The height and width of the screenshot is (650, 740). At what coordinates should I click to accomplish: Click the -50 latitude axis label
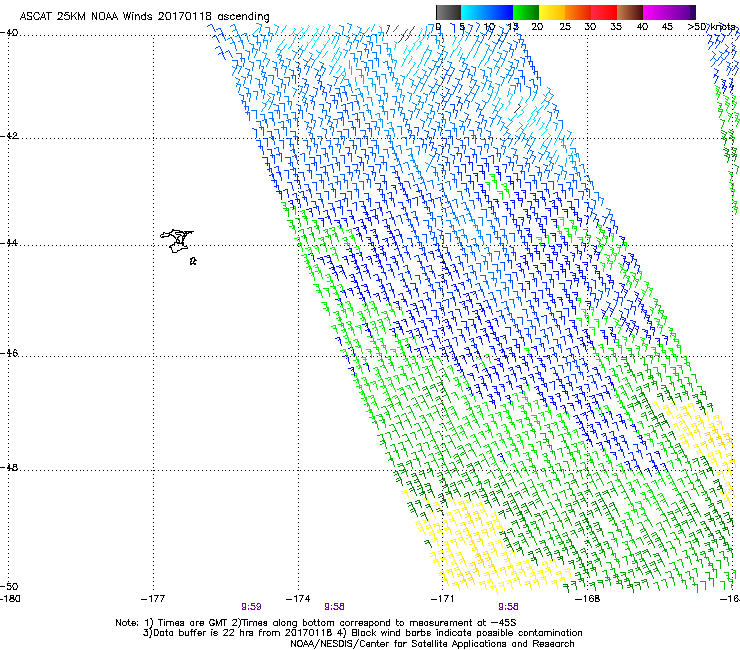coord(9,586)
